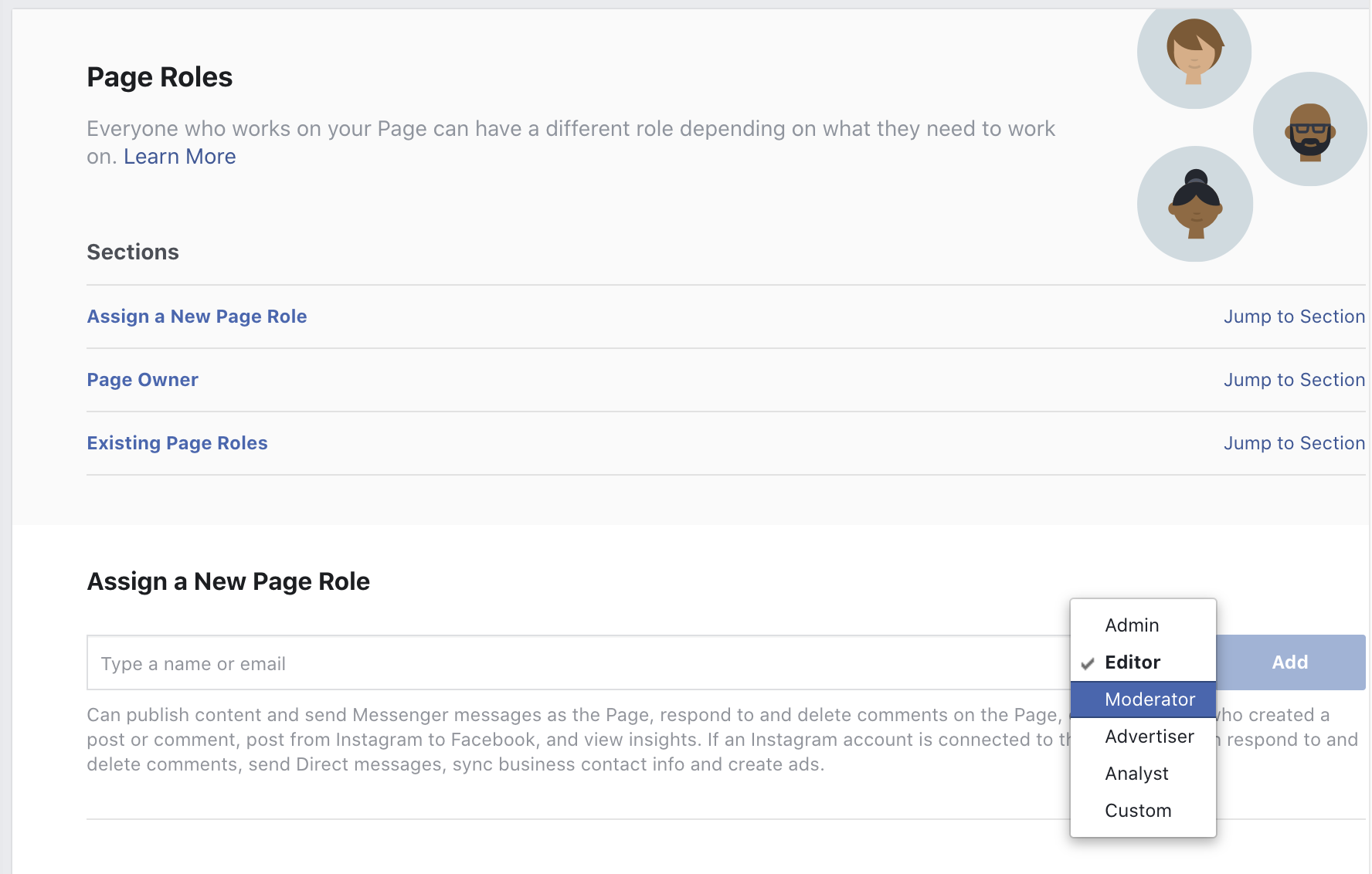Image resolution: width=1372 pixels, height=874 pixels.
Task: Jump to Section for Existing Page Roles
Action: (x=1294, y=443)
